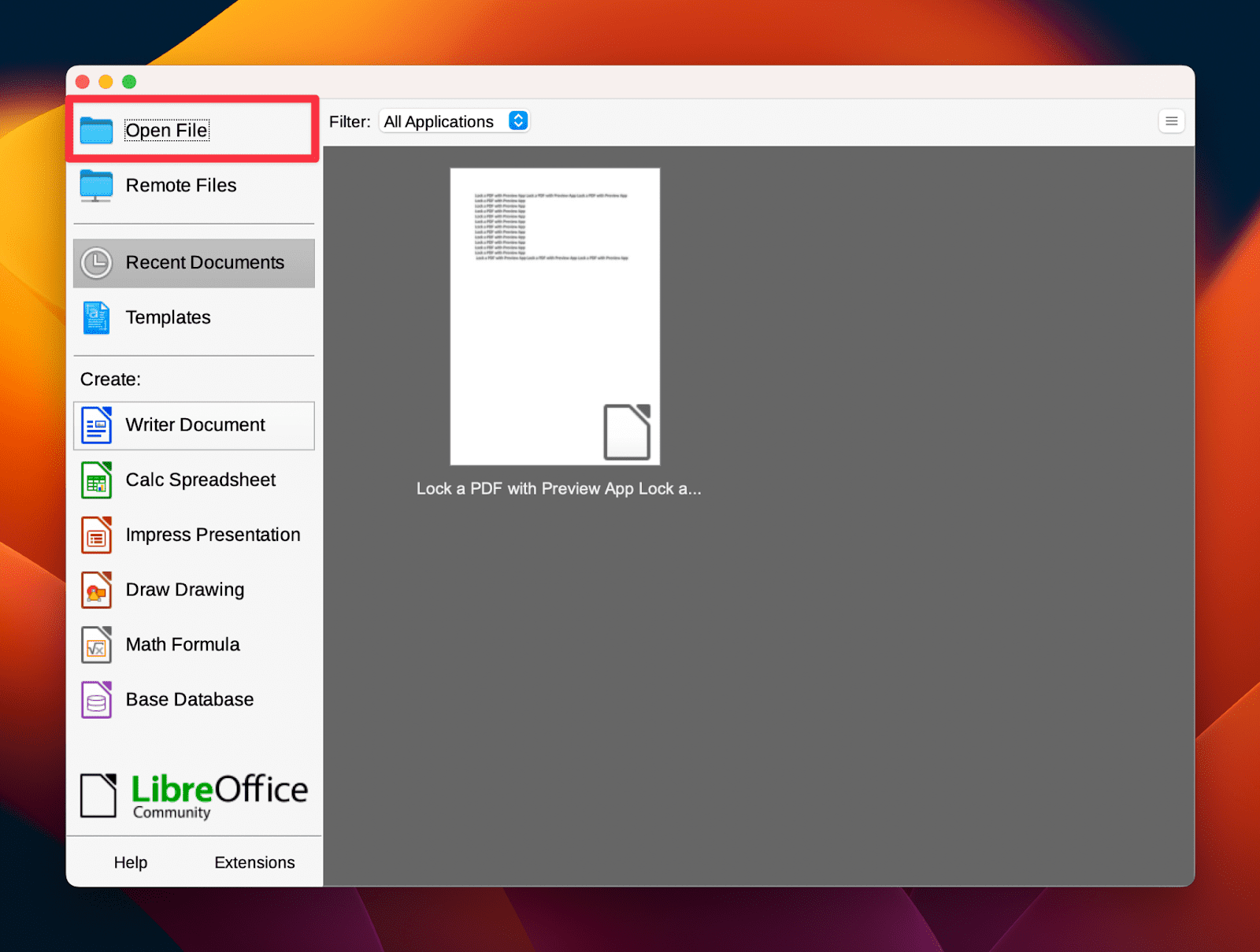Click the Math Formula icon
The height and width of the screenshot is (952, 1260).
(x=96, y=645)
